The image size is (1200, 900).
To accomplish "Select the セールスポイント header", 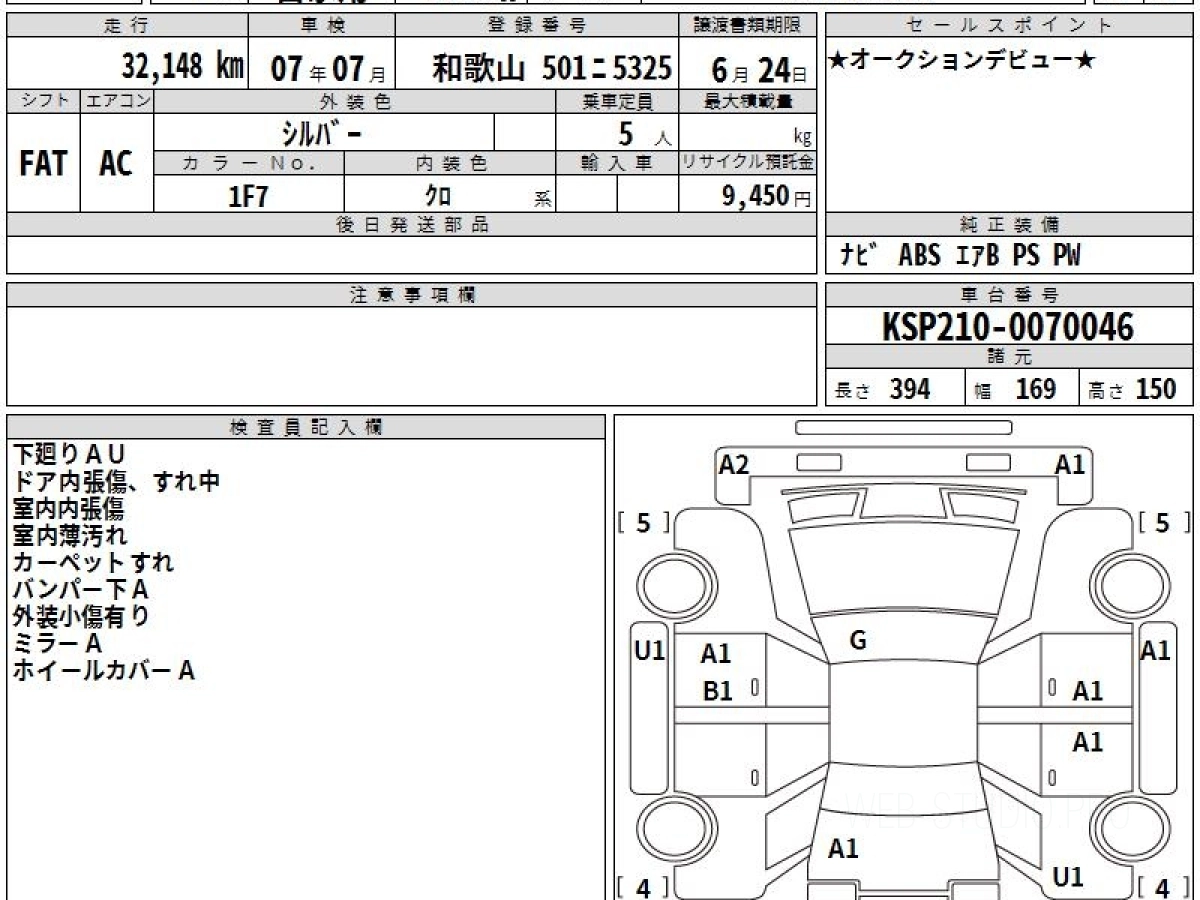I will [x=1010, y=26].
